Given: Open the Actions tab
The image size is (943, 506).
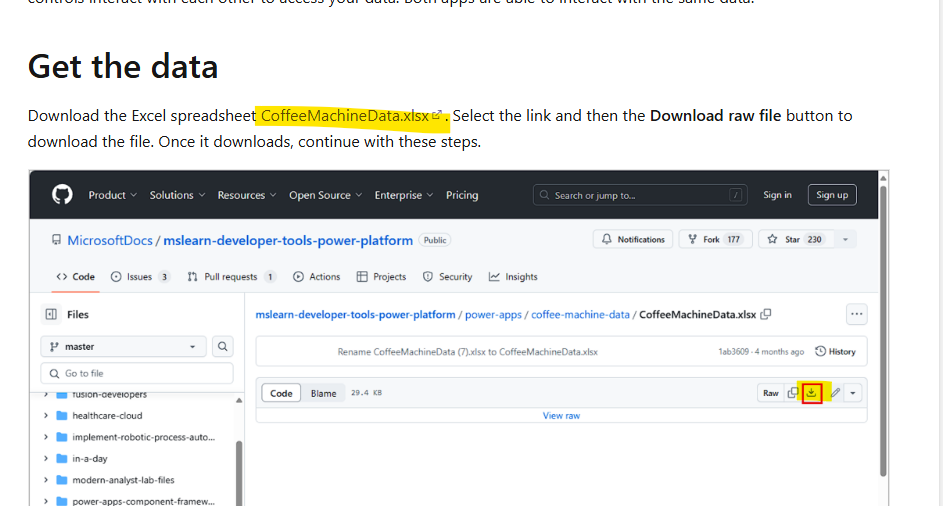Looking at the screenshot, I should [x=316, y=277].
